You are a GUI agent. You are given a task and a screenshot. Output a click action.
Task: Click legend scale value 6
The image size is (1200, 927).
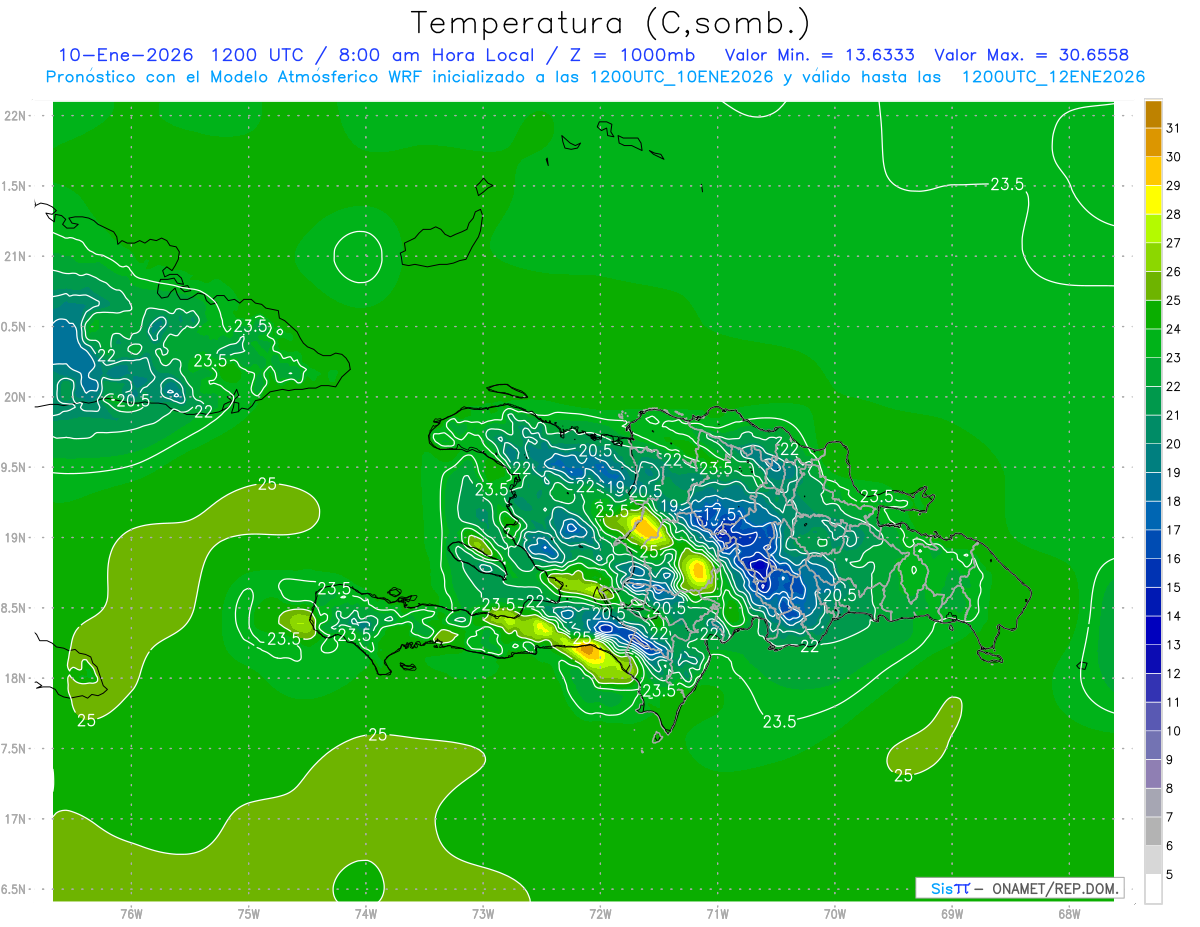click(1170, 846)
